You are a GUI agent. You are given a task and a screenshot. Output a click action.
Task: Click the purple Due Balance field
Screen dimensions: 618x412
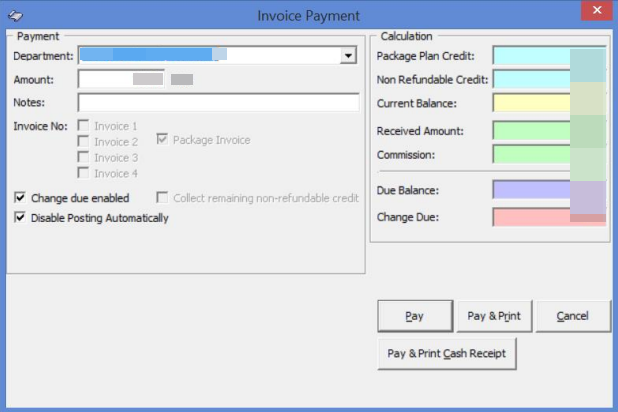[x=549, y=190]
